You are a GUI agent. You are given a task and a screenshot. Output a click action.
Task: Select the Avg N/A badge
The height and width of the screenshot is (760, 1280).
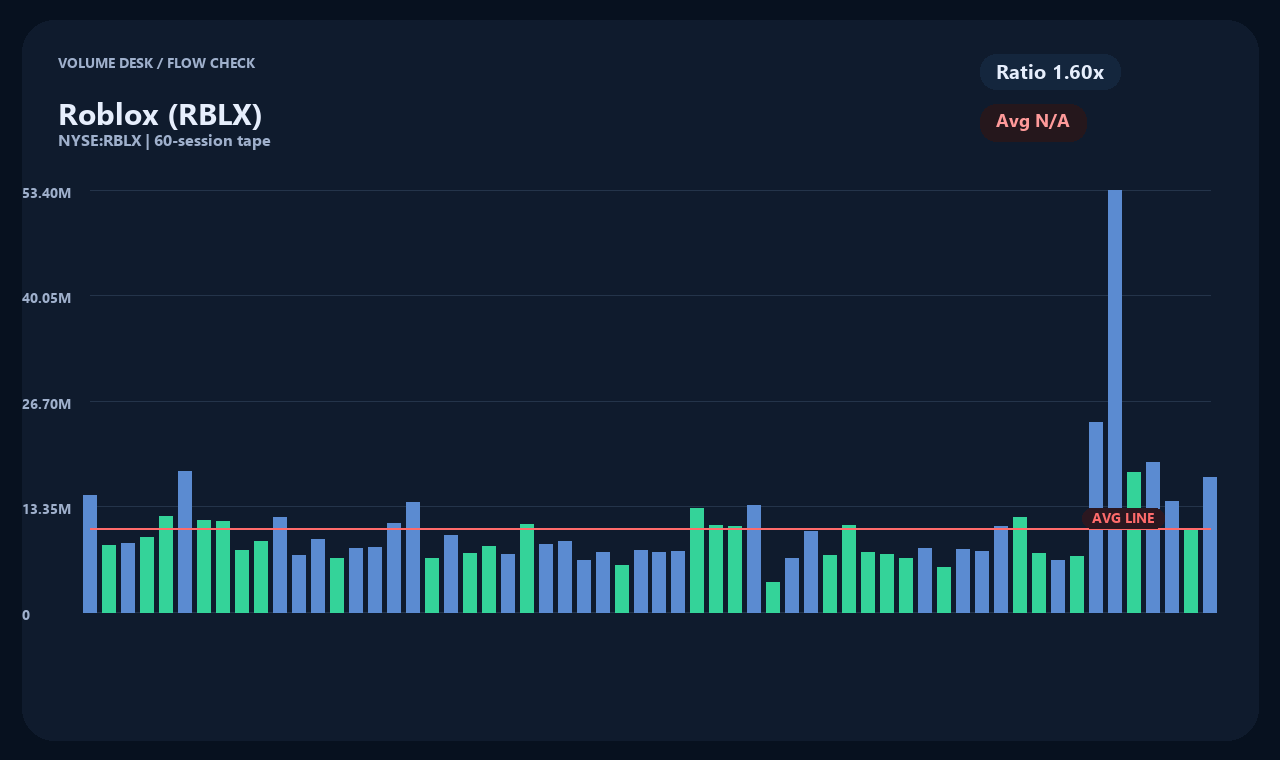tap(1033, 122)
